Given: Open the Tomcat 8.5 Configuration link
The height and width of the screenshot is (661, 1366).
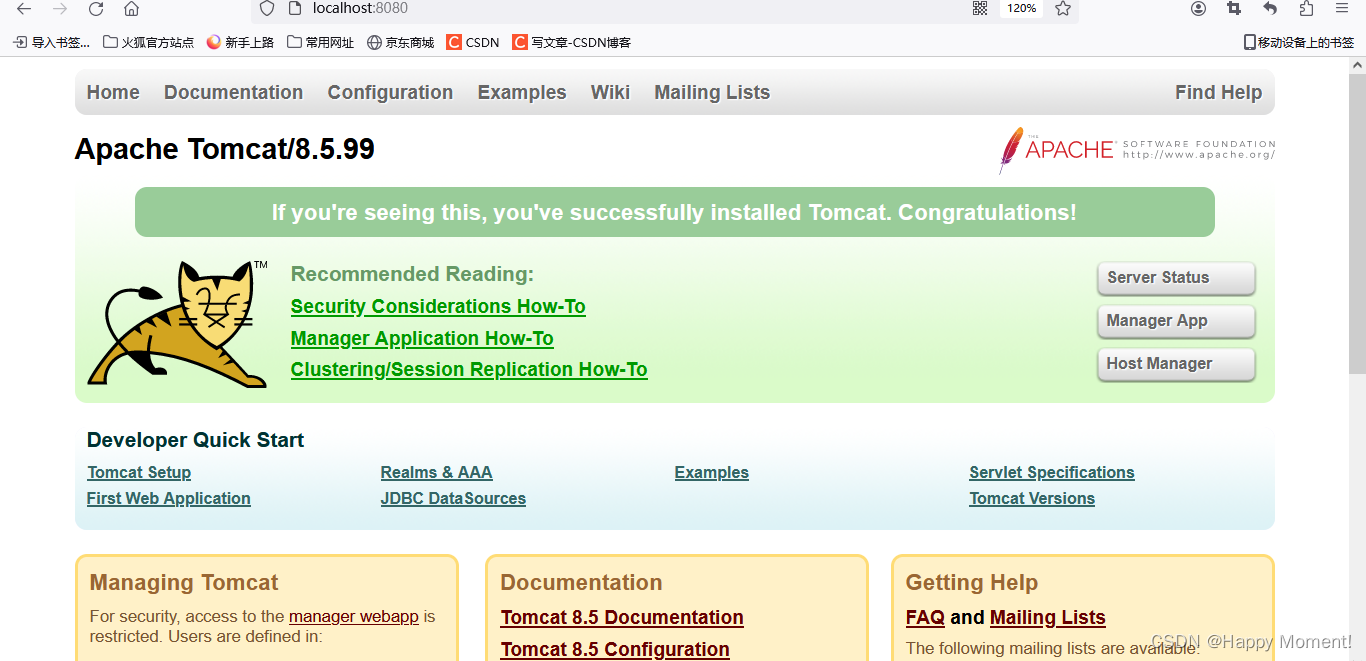Looking at the screenshot, I should tap(615, 649).
